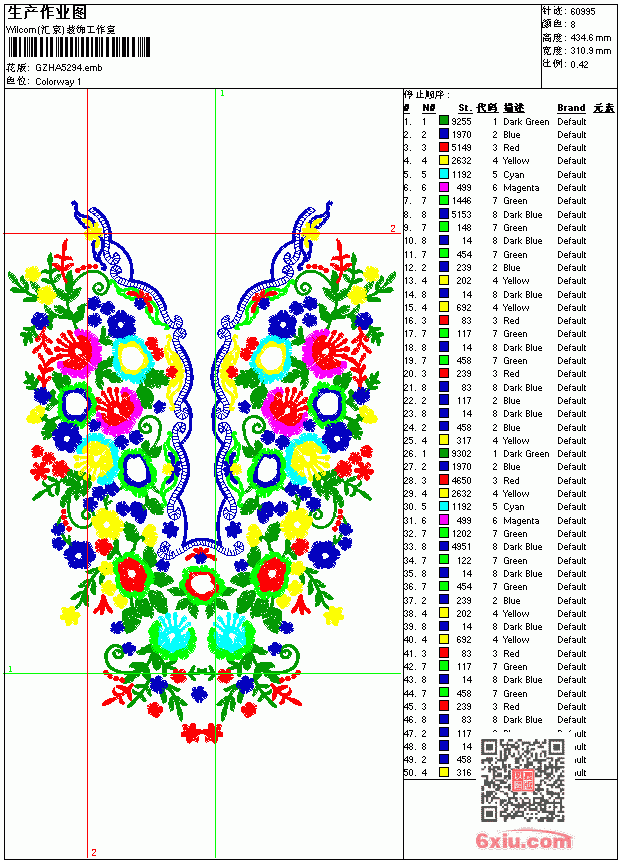Click the Colorway 1 label
The image size is (620, 860).
click(x=58, y=81)
